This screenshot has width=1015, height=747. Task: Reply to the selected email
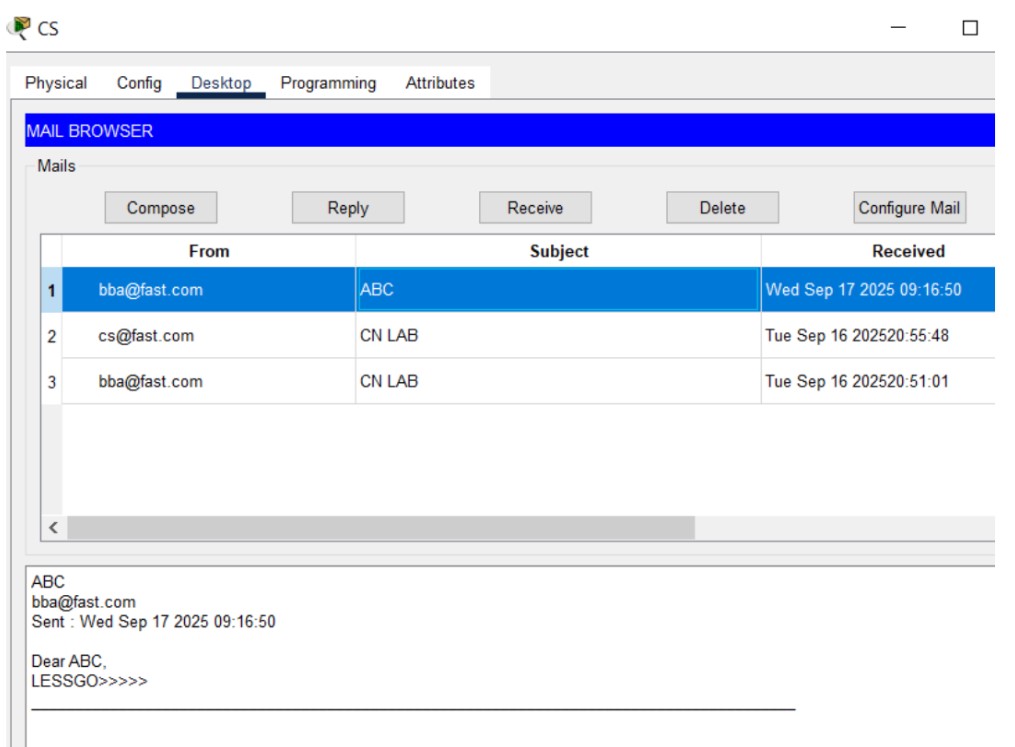point(348,207)
